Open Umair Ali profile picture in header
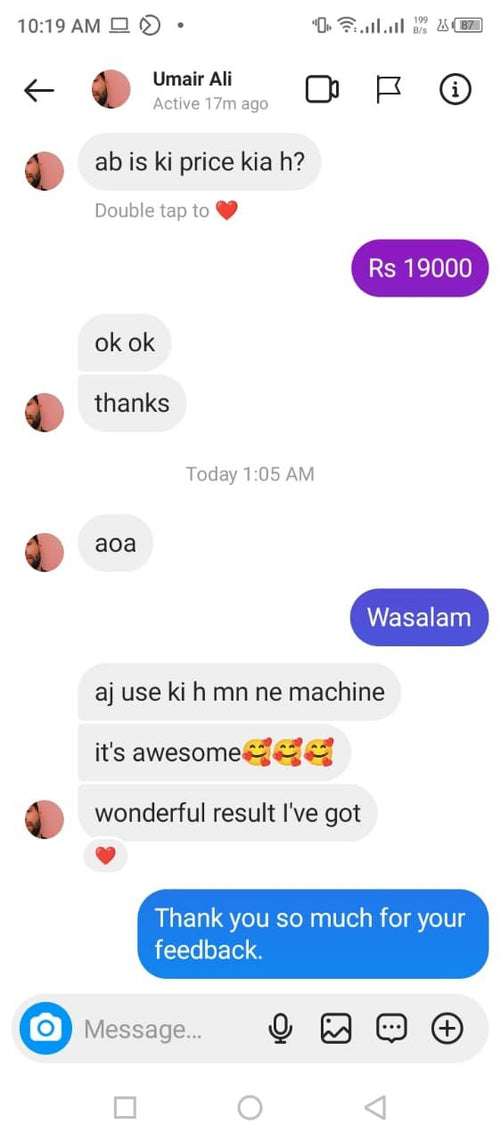 [111, 89]
